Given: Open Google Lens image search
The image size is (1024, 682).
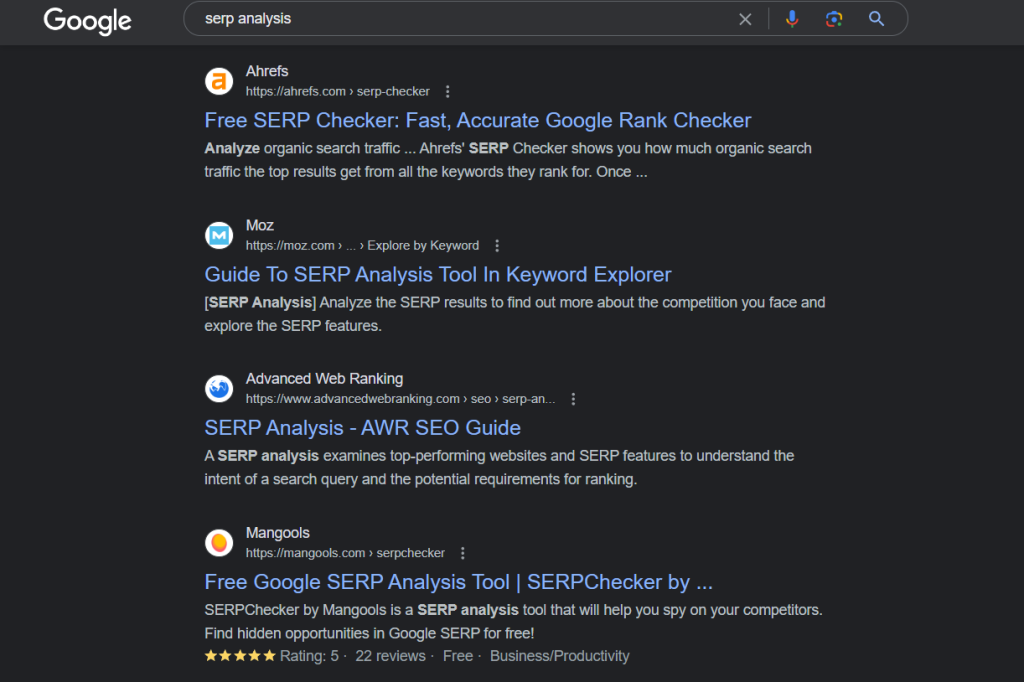Looking at the screenshot, I should click(x=833, y=18).
